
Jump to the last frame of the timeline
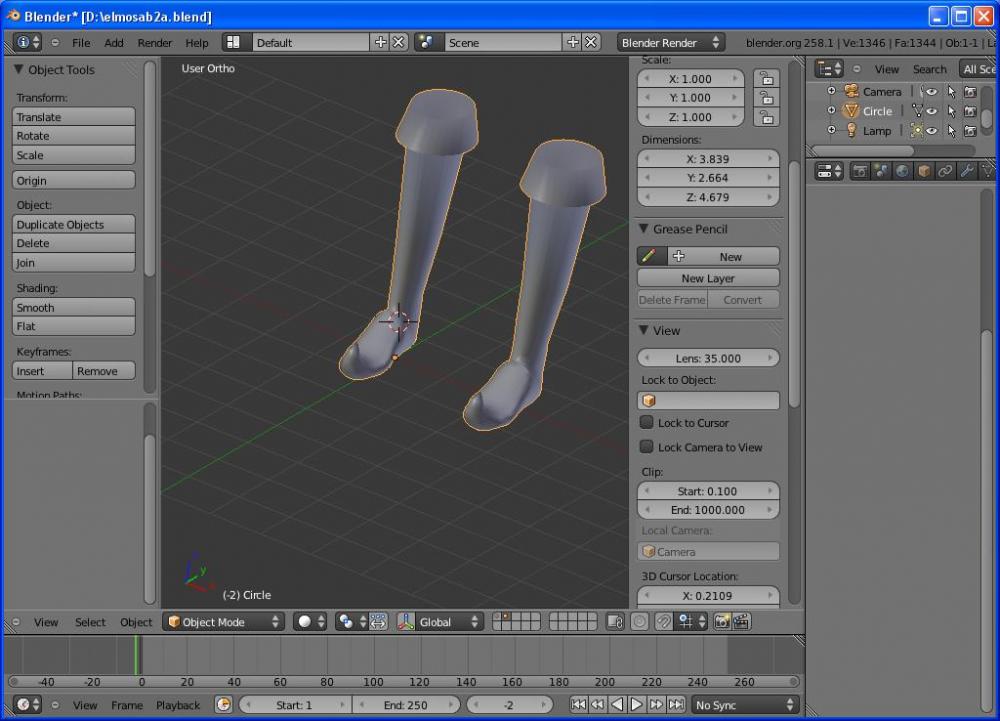point(677,705)
